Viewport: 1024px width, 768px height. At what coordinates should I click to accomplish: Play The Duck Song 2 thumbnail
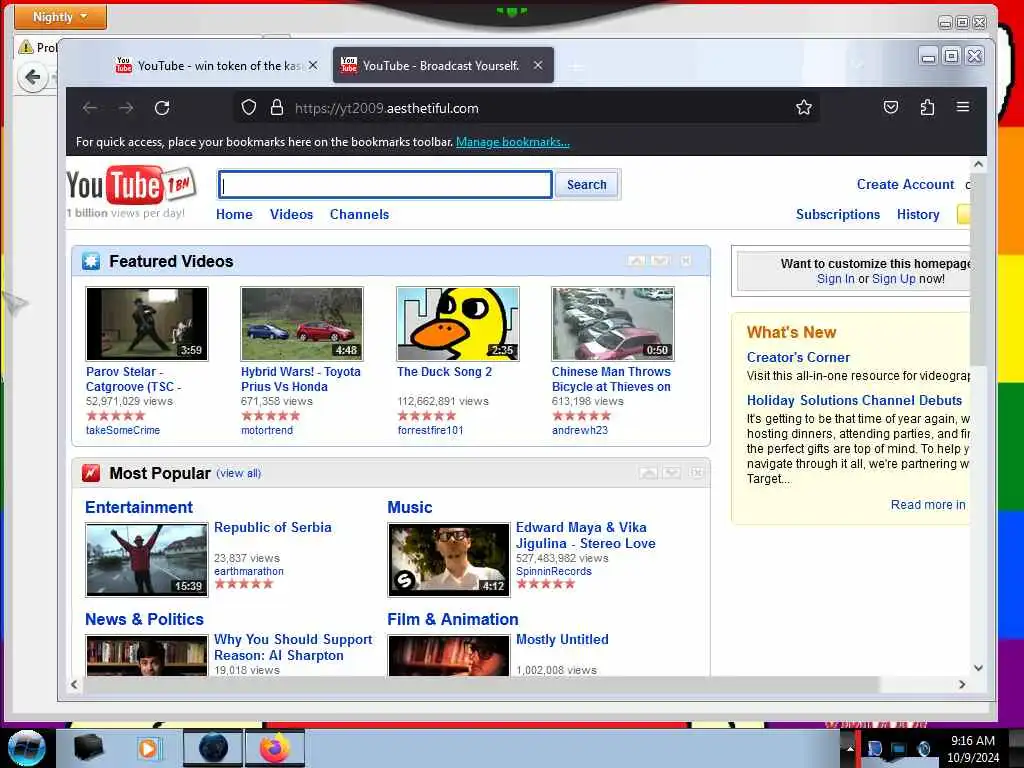pos(458,324)
